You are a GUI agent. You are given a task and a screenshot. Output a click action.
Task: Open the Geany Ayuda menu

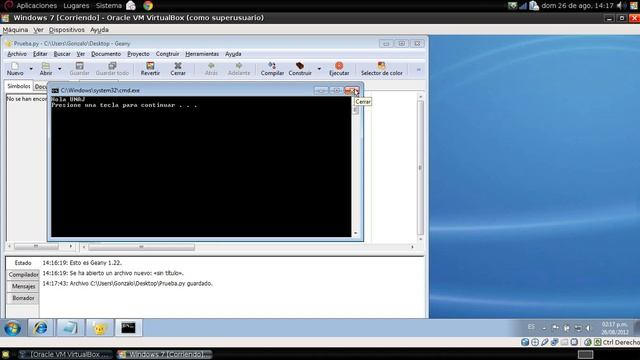[x=233, y=54]
